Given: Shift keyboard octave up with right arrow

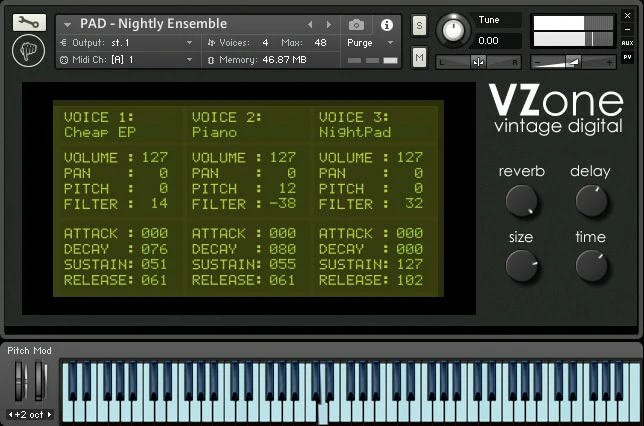Looking at the screenshot, I should pyautogui.click(x=49, y=414).
